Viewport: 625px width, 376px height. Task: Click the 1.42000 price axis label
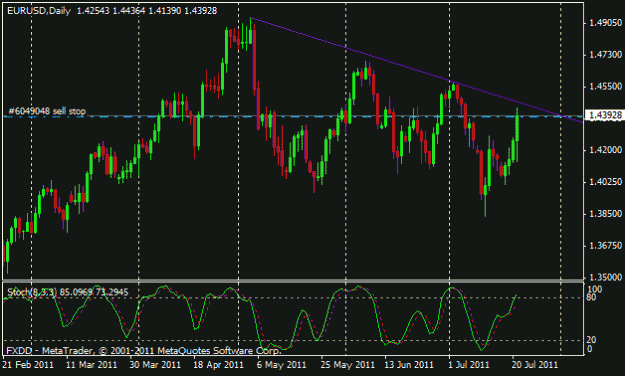(605, 150)
